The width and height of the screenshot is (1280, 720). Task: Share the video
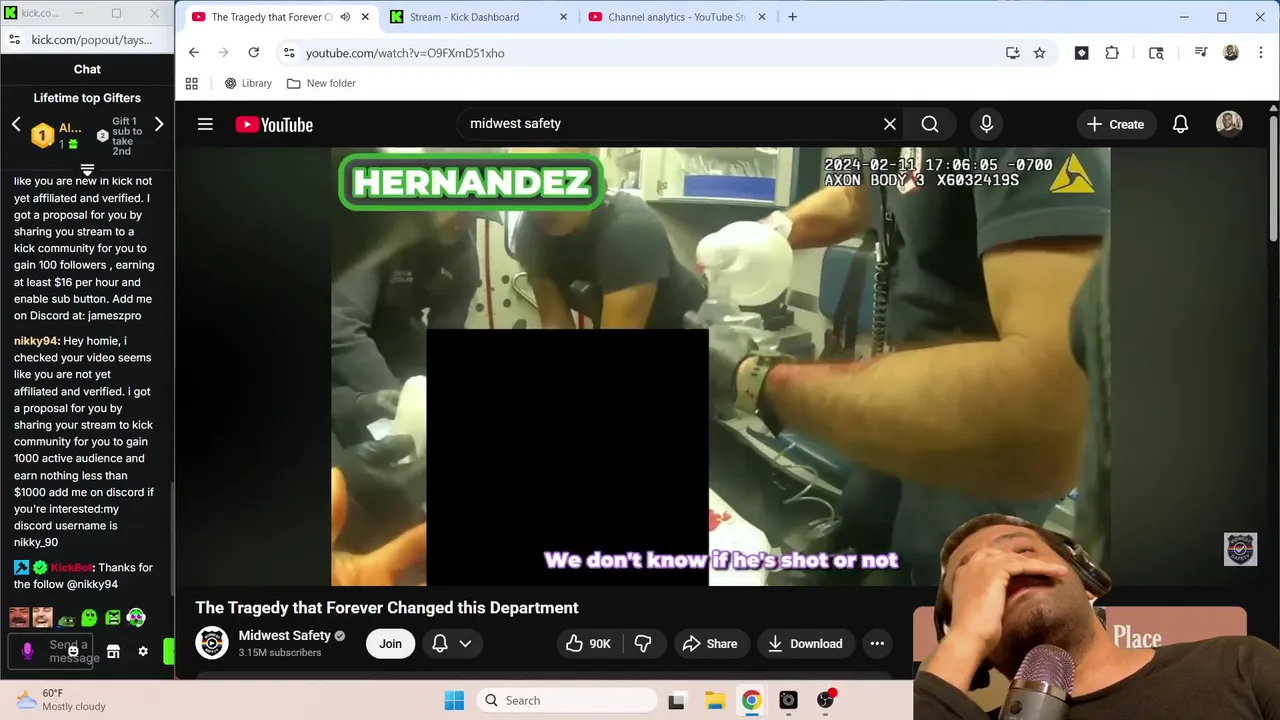click(710, 644)
